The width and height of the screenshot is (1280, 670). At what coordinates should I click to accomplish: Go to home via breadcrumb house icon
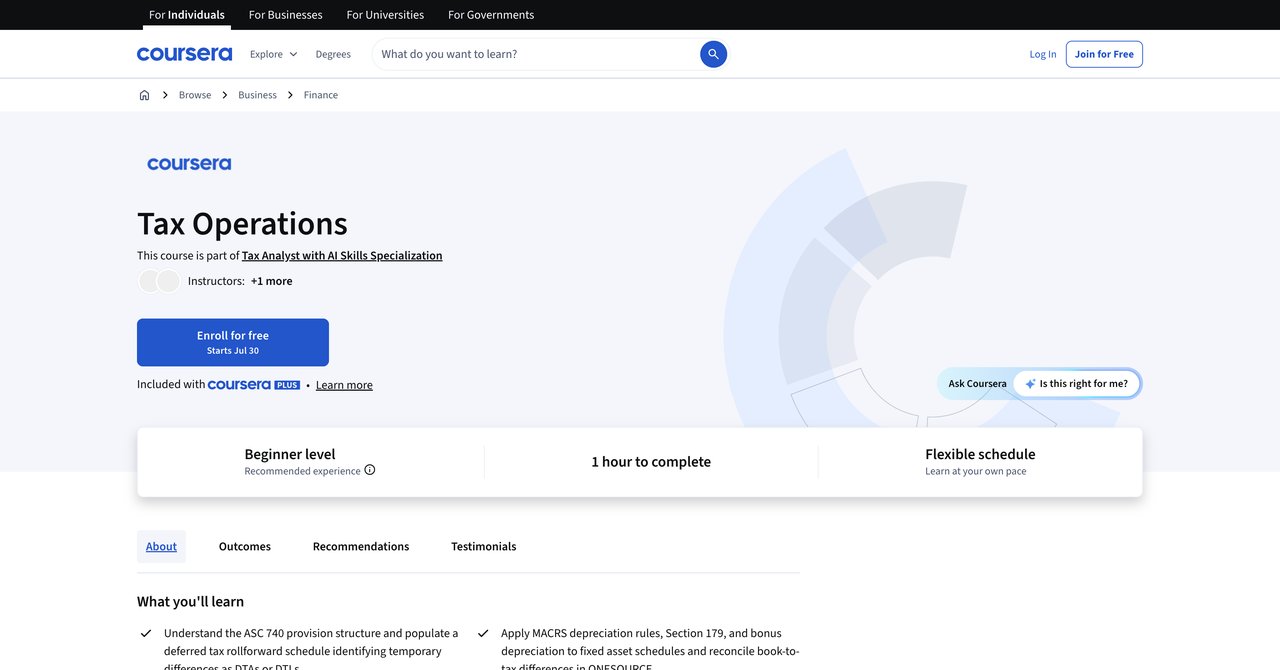click(x=144, y=95)
